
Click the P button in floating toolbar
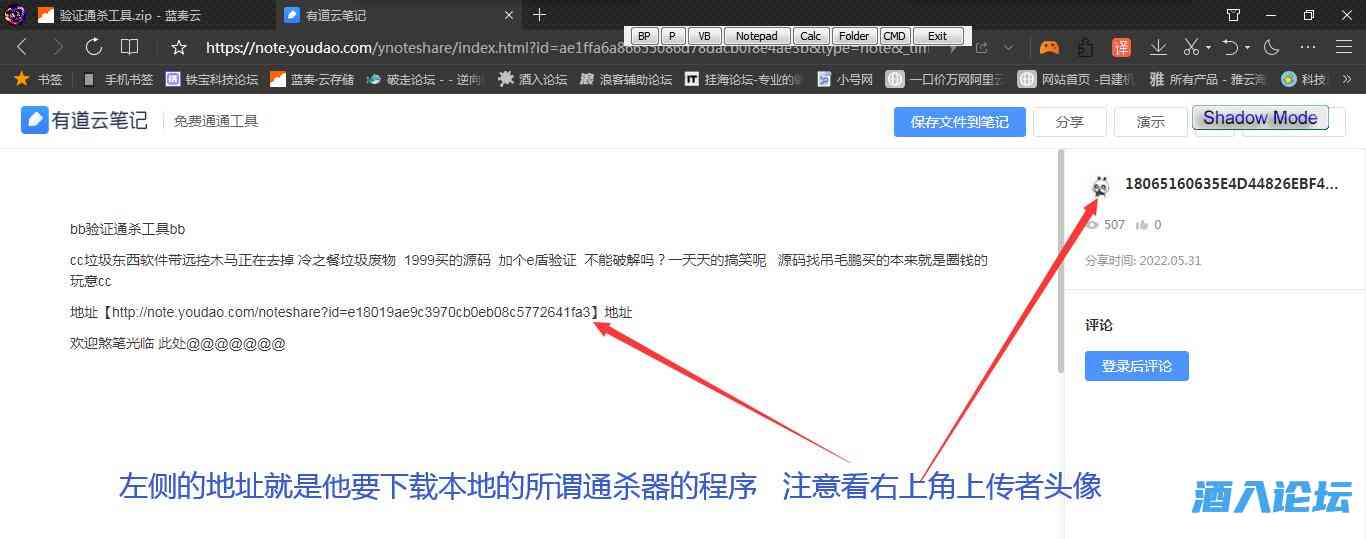coord(672,36)
